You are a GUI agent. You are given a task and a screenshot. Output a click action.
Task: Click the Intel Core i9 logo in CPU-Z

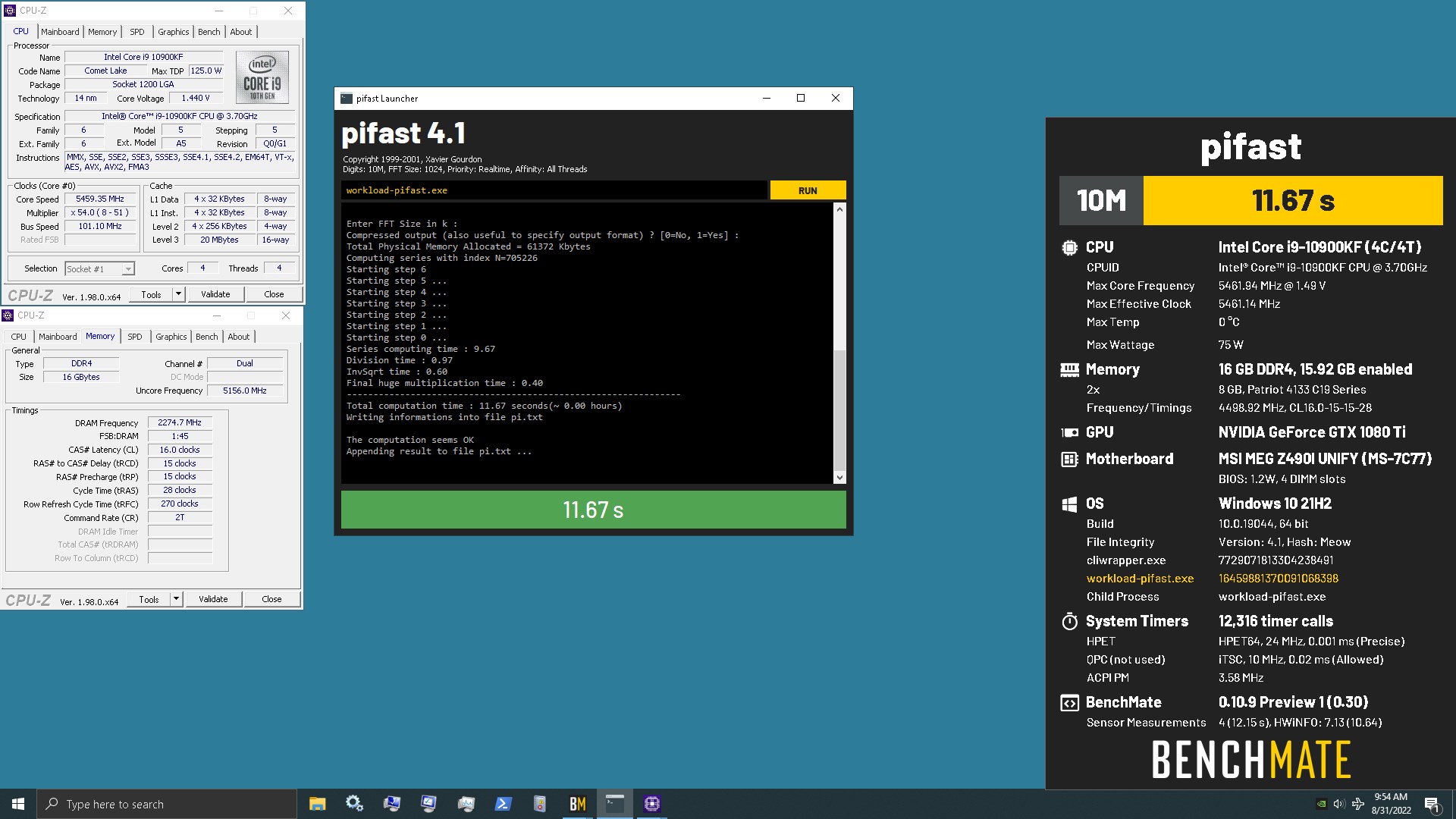tap(262, 77)
